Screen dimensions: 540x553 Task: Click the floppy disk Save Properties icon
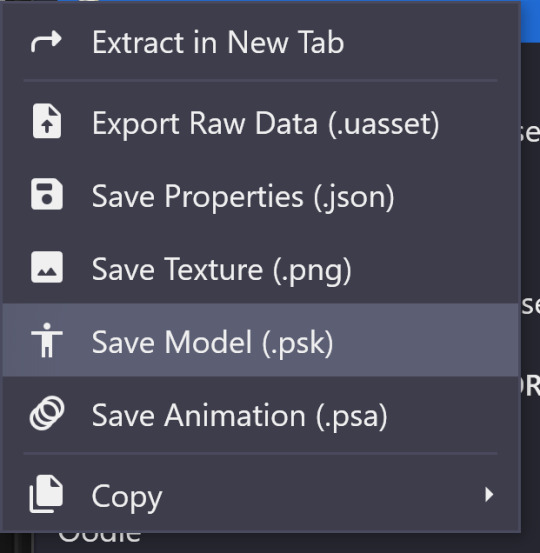[47, 194]
